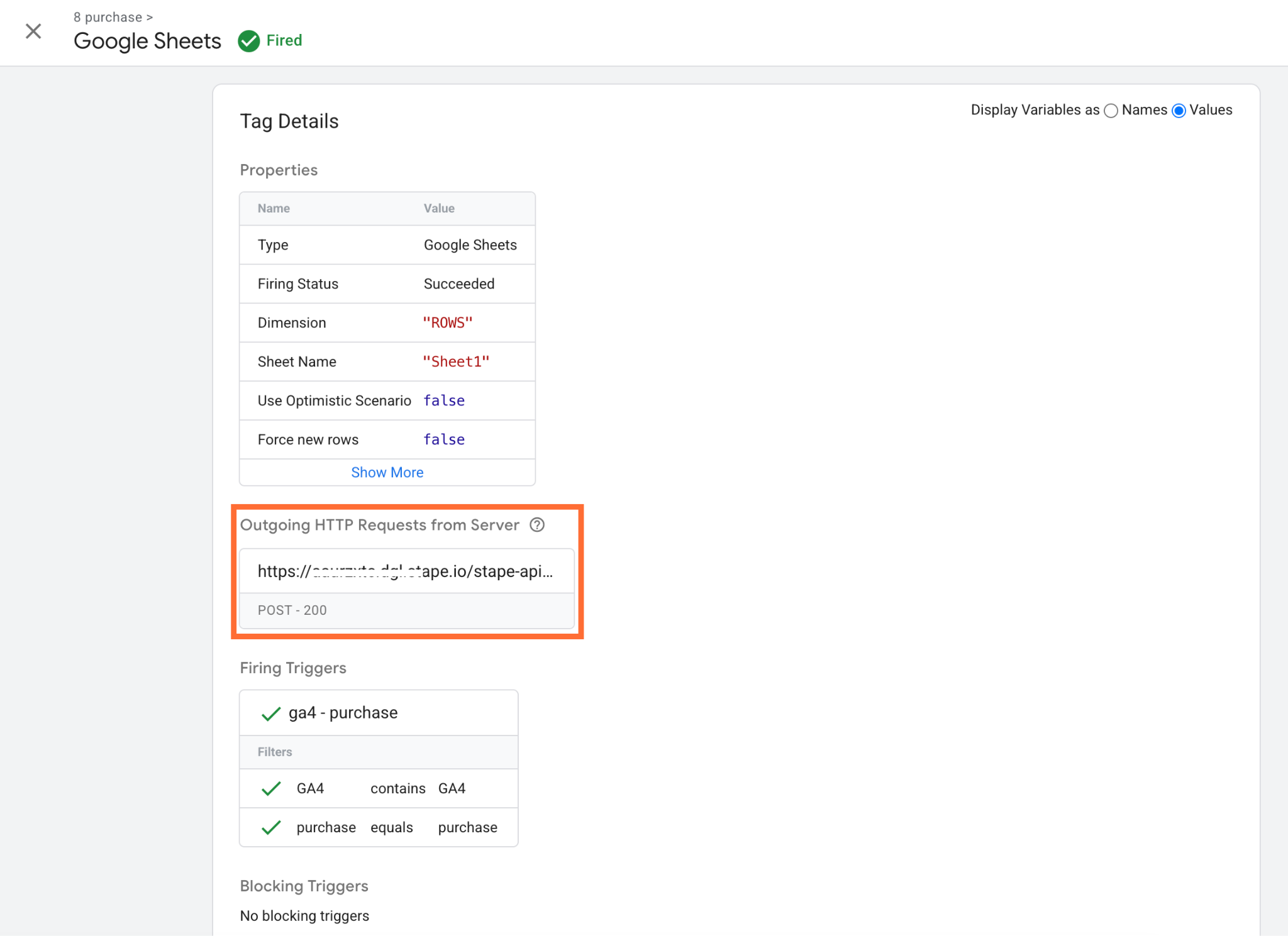
Task: Click the GA4 contains GA4 filter row
Action: click(379, 788)
